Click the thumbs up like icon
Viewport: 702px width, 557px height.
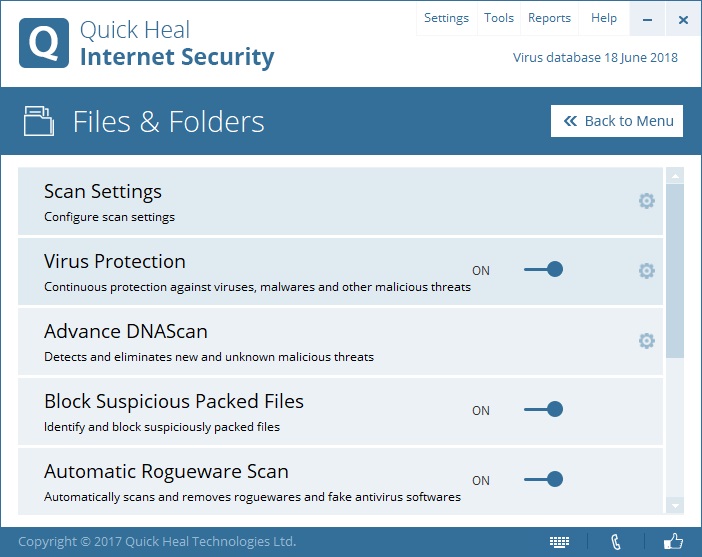pos(673,541)
